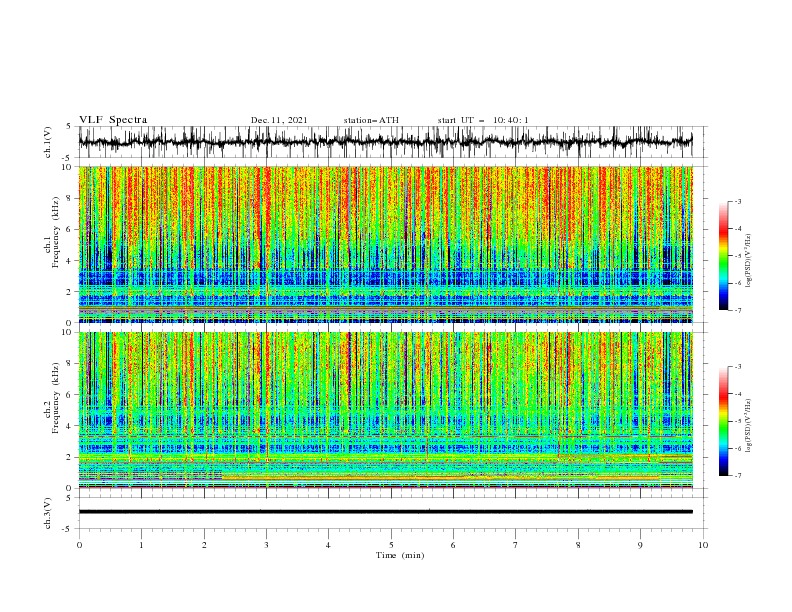
Task: Click time axis tick label "10"
Action: tap(703, 545)
